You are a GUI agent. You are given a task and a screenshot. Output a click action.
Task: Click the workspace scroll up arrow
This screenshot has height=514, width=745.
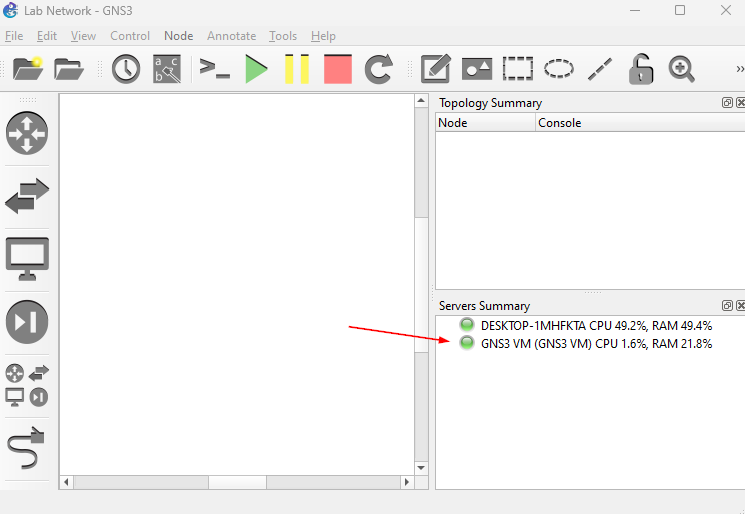point(421,101)
